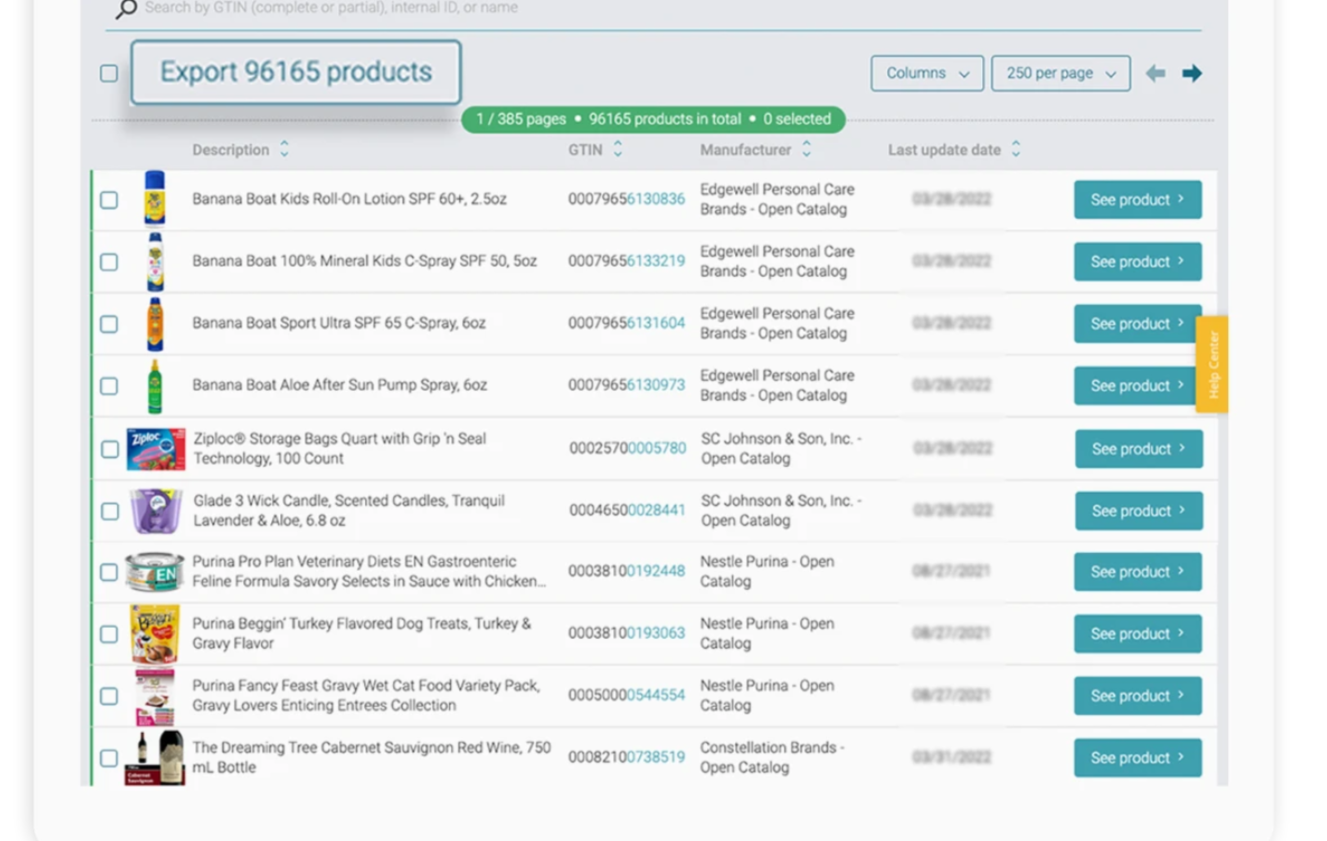Open Banana Boat Aloe After Sun thumbnail
This screenshot has height=841, width=1327.
coord(155,386)
